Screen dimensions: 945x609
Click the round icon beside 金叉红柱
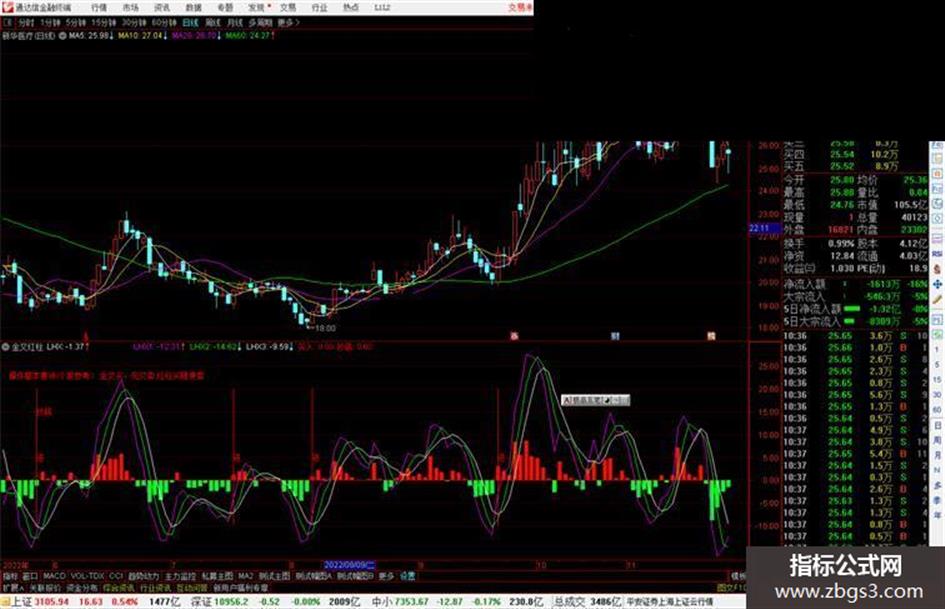pos(6,347)
